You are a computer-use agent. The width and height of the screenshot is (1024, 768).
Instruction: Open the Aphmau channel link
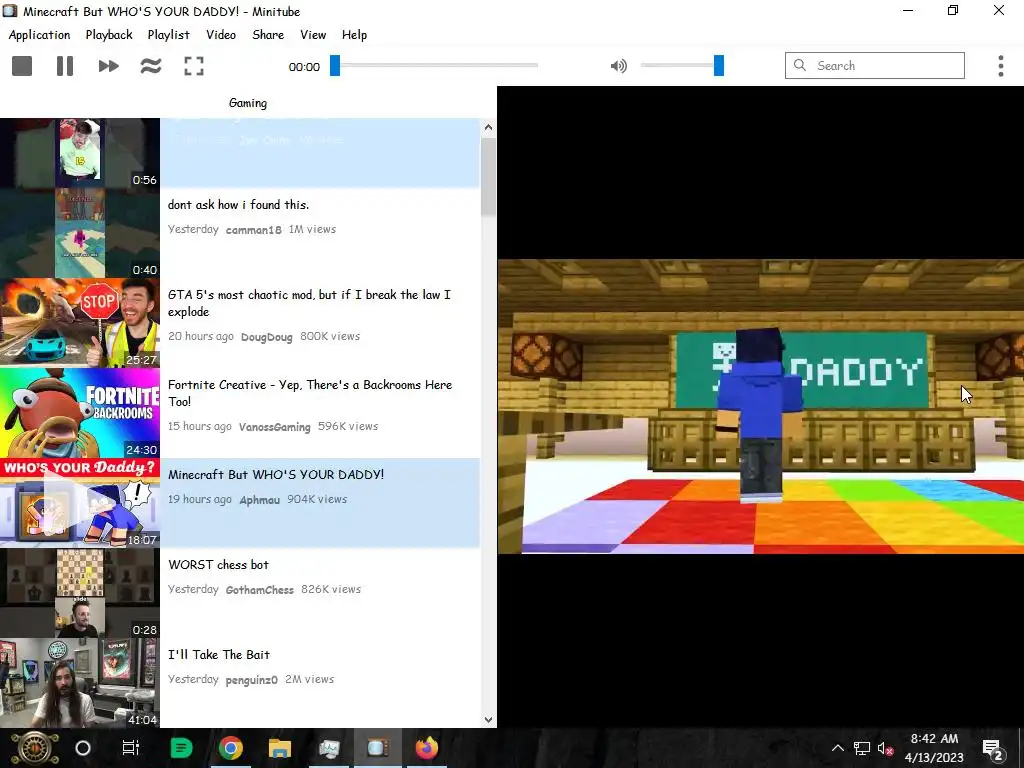click(259, 500)
